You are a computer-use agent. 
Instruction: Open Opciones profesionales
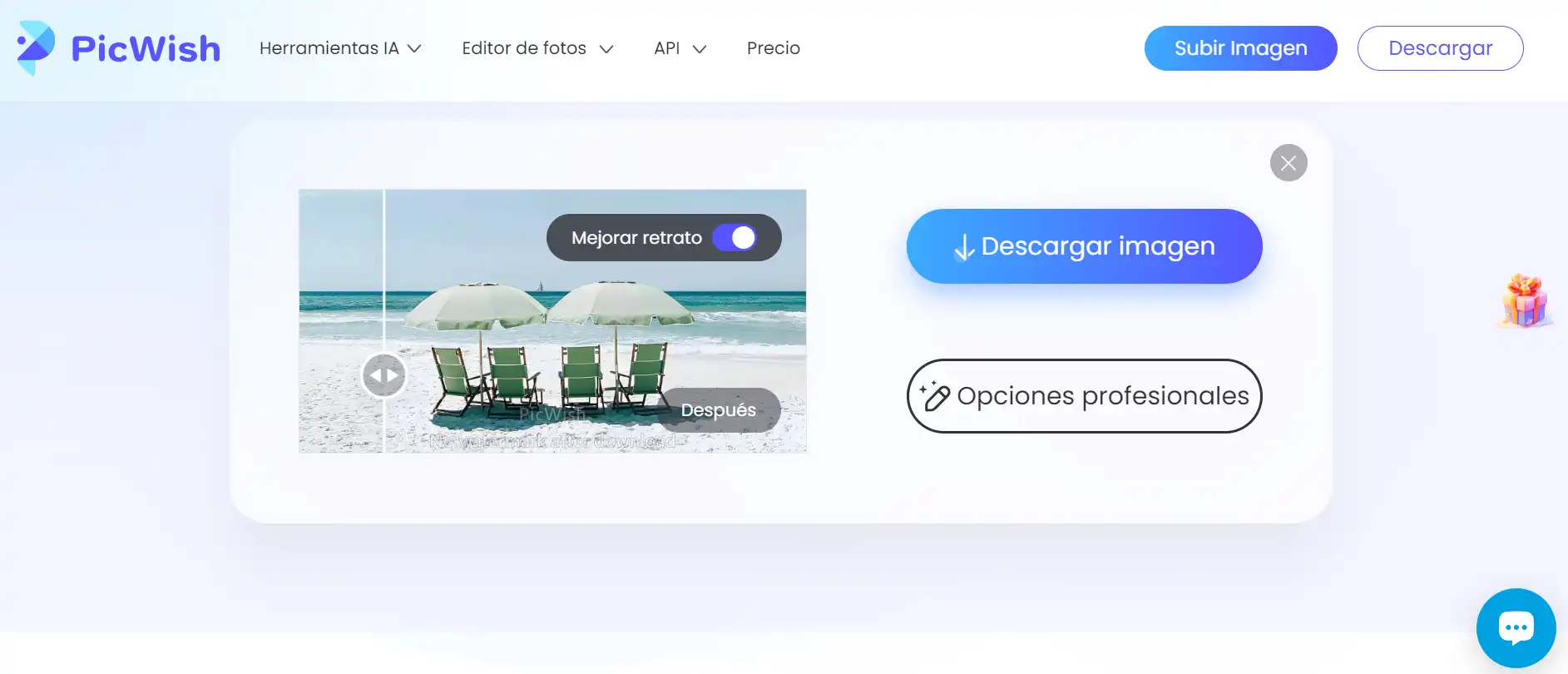click(1085, 396)
